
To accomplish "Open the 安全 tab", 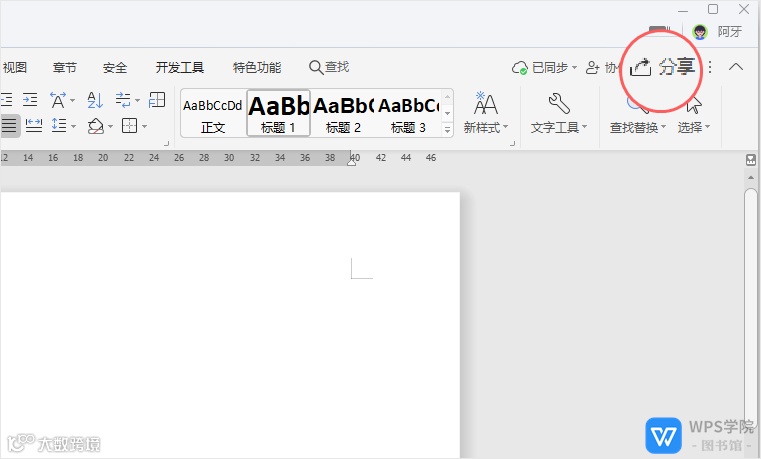I will (115, 67).
